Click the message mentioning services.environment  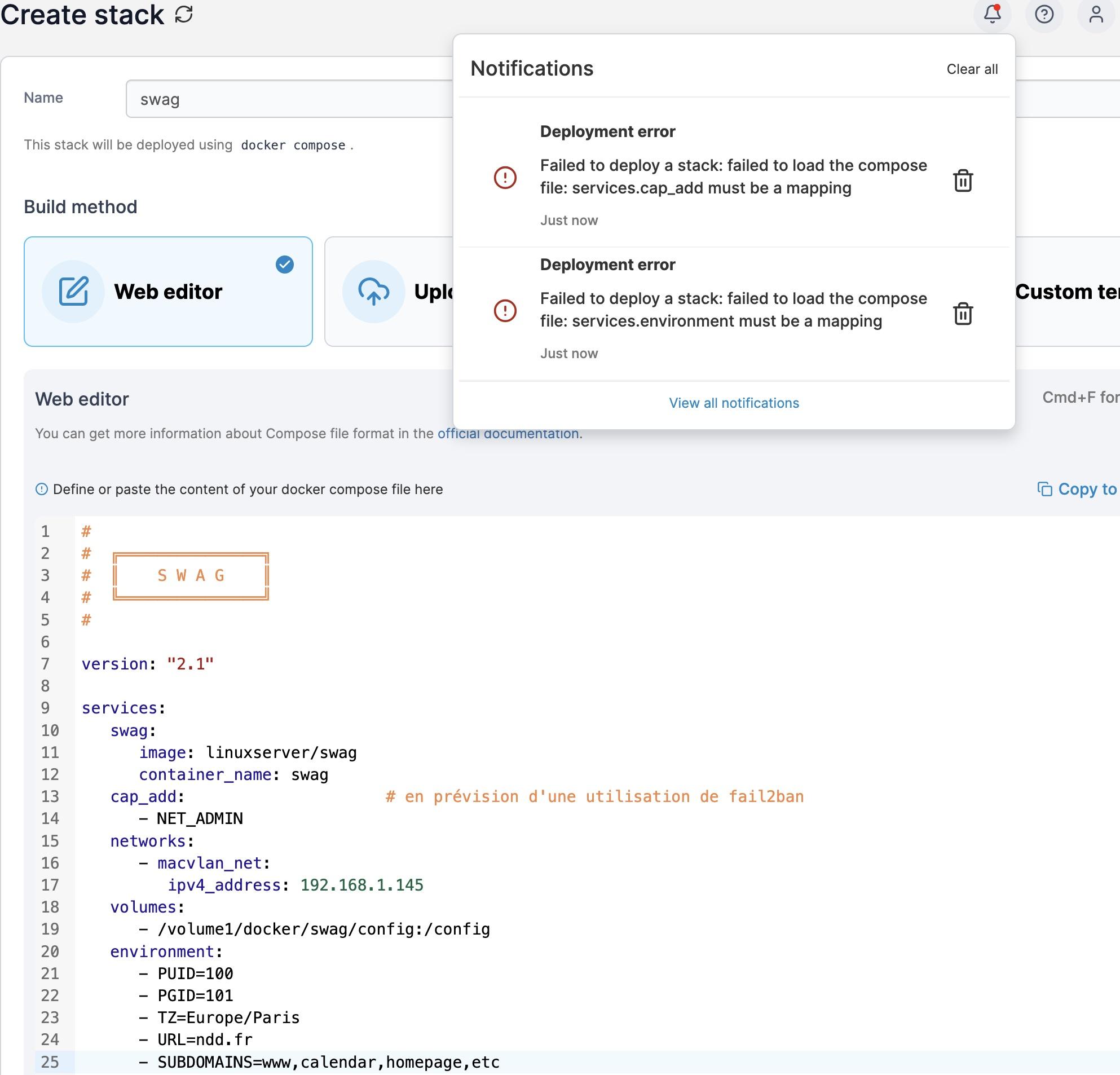click(x=734, y=310)
